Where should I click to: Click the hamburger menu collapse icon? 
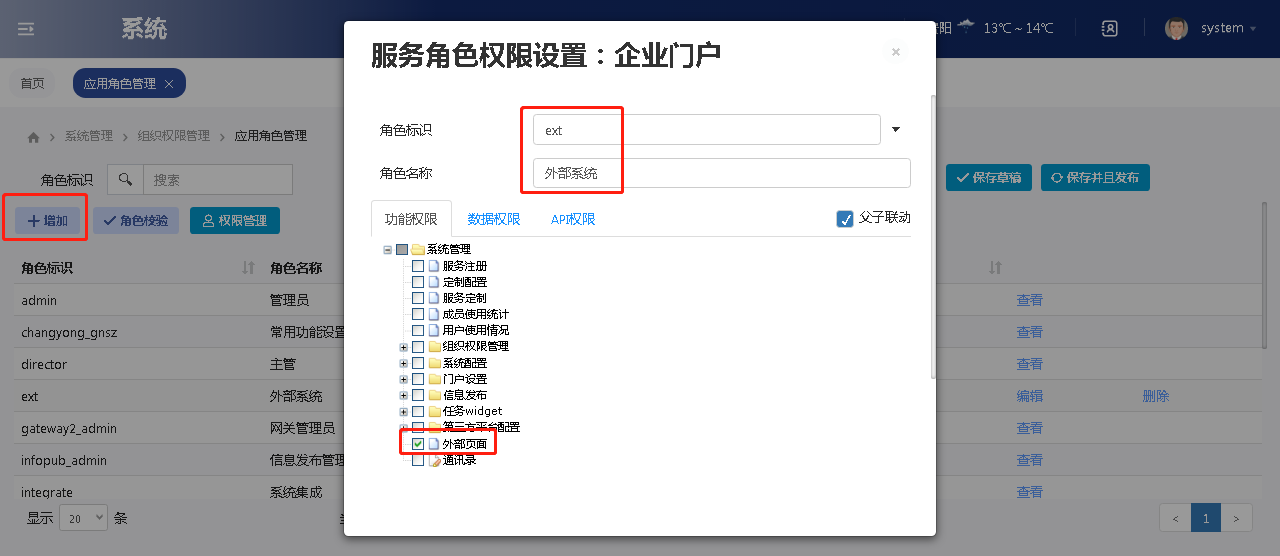[x=26, y=29]
